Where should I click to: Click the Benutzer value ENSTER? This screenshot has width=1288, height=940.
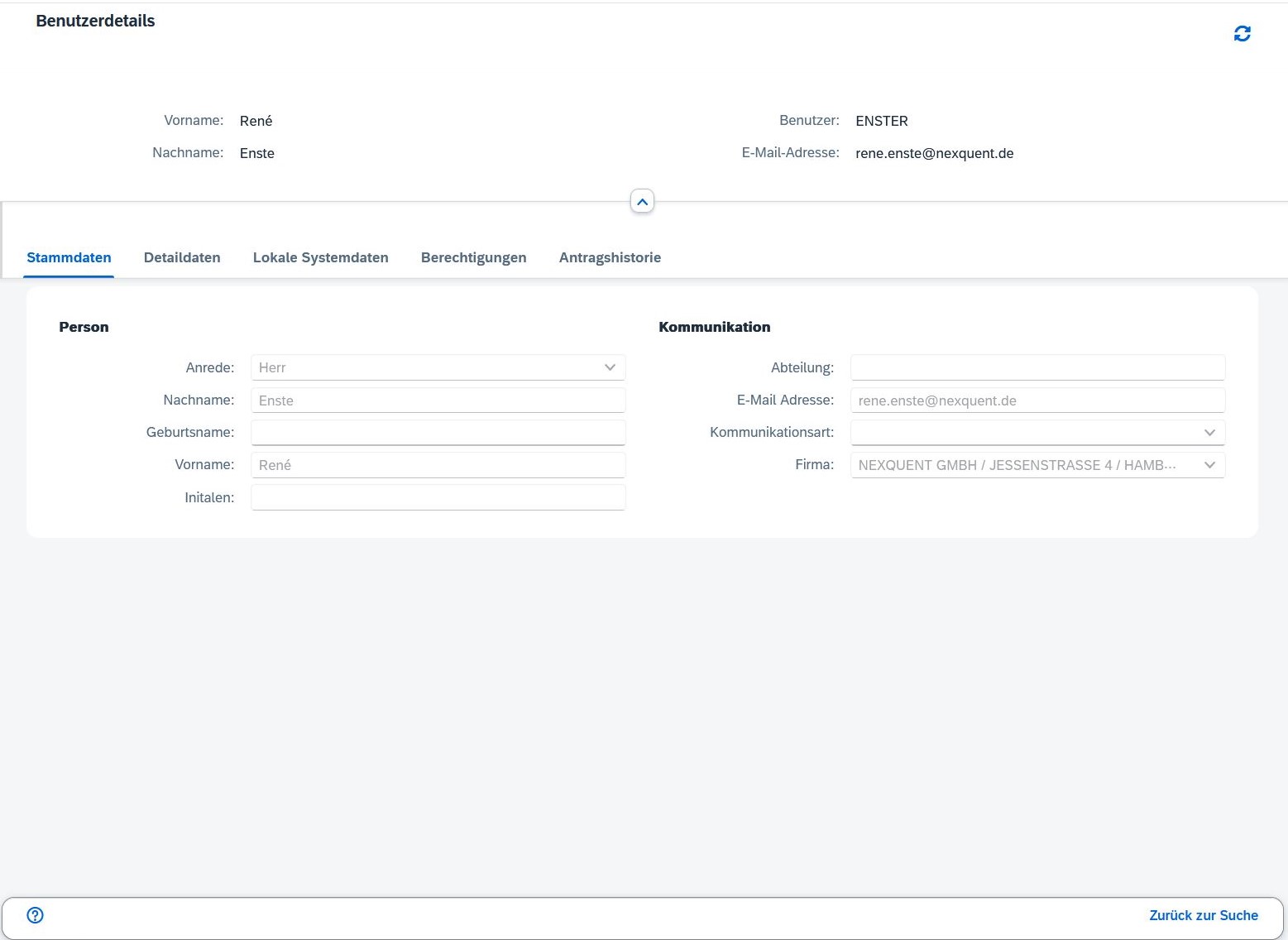(x=881, y=121)
